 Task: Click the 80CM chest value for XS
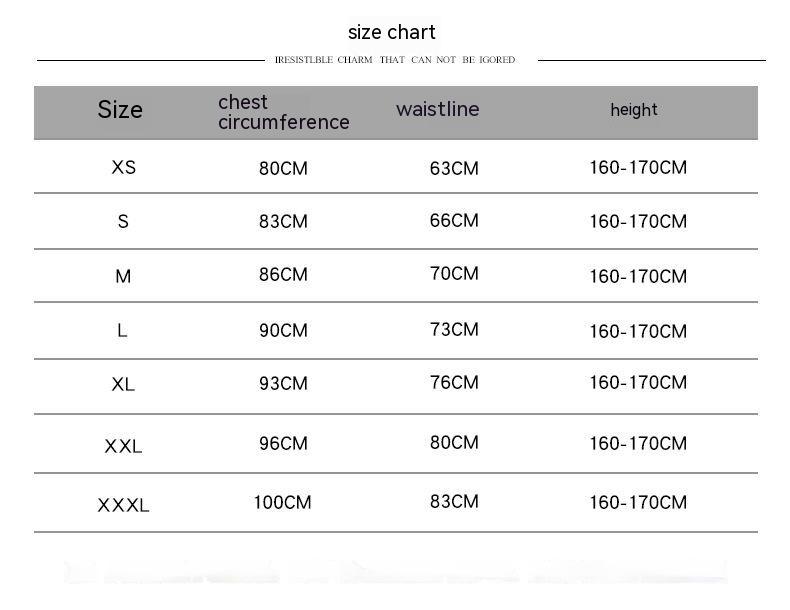click(x=283, y=168)
